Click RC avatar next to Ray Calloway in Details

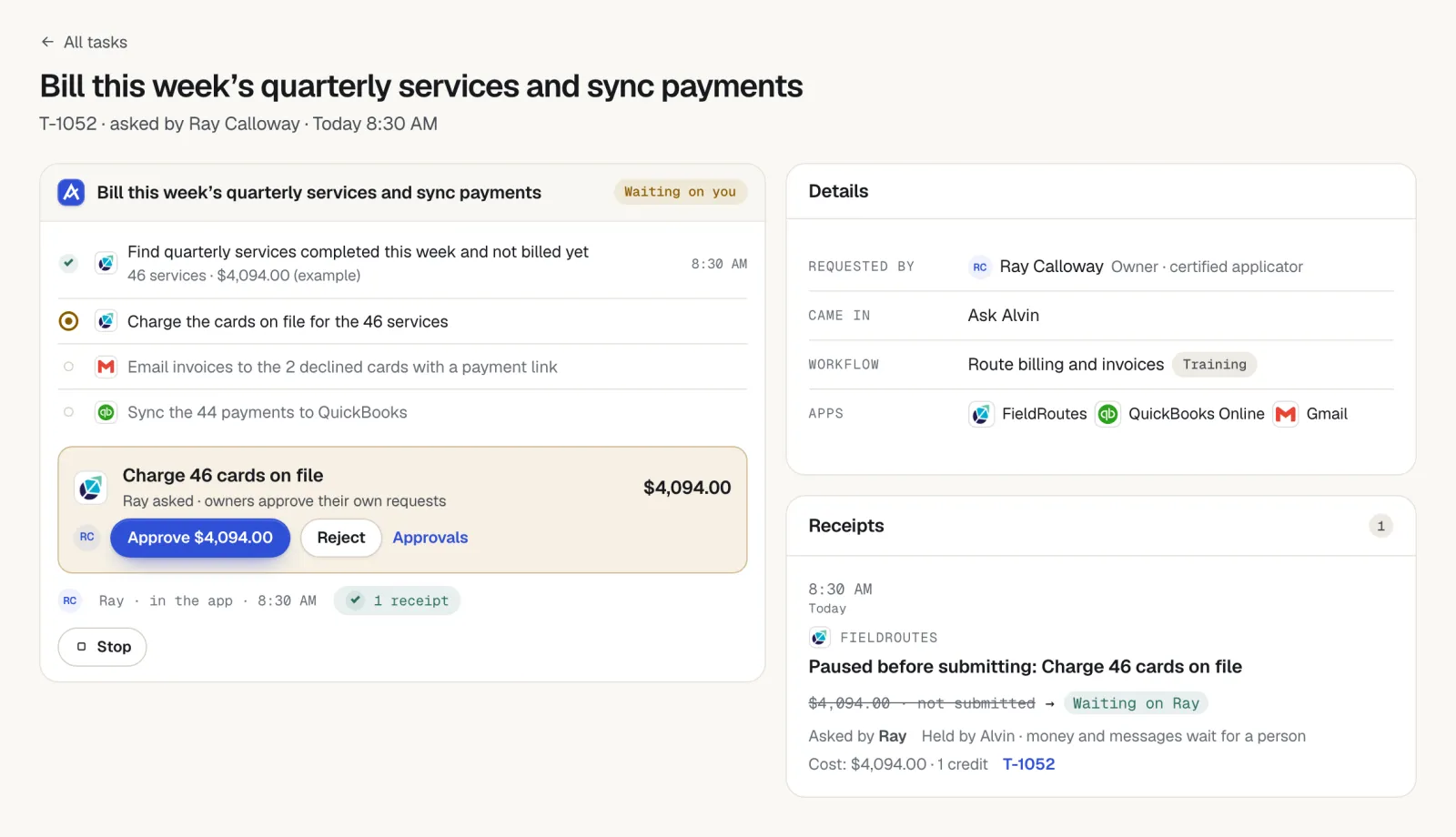(980, 267)
